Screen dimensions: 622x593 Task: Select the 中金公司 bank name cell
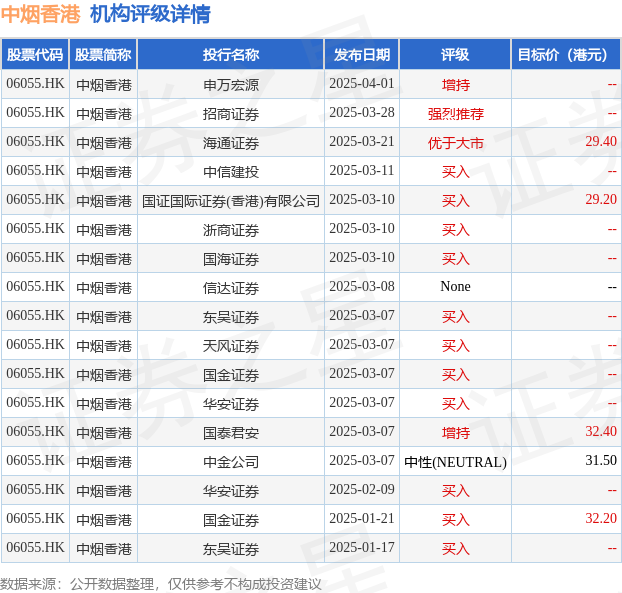tap(231, 462)
